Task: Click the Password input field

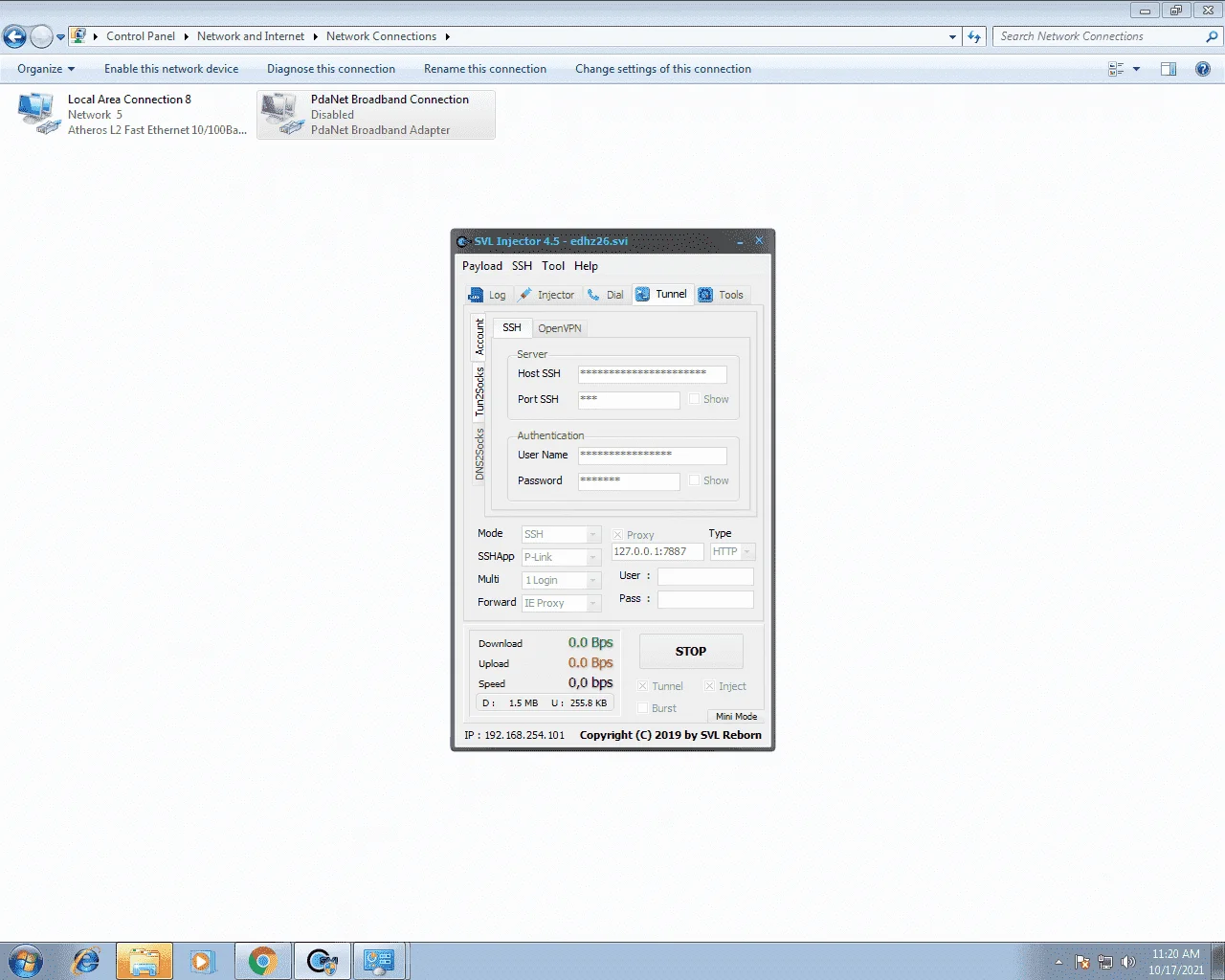Action: point(629,481)
